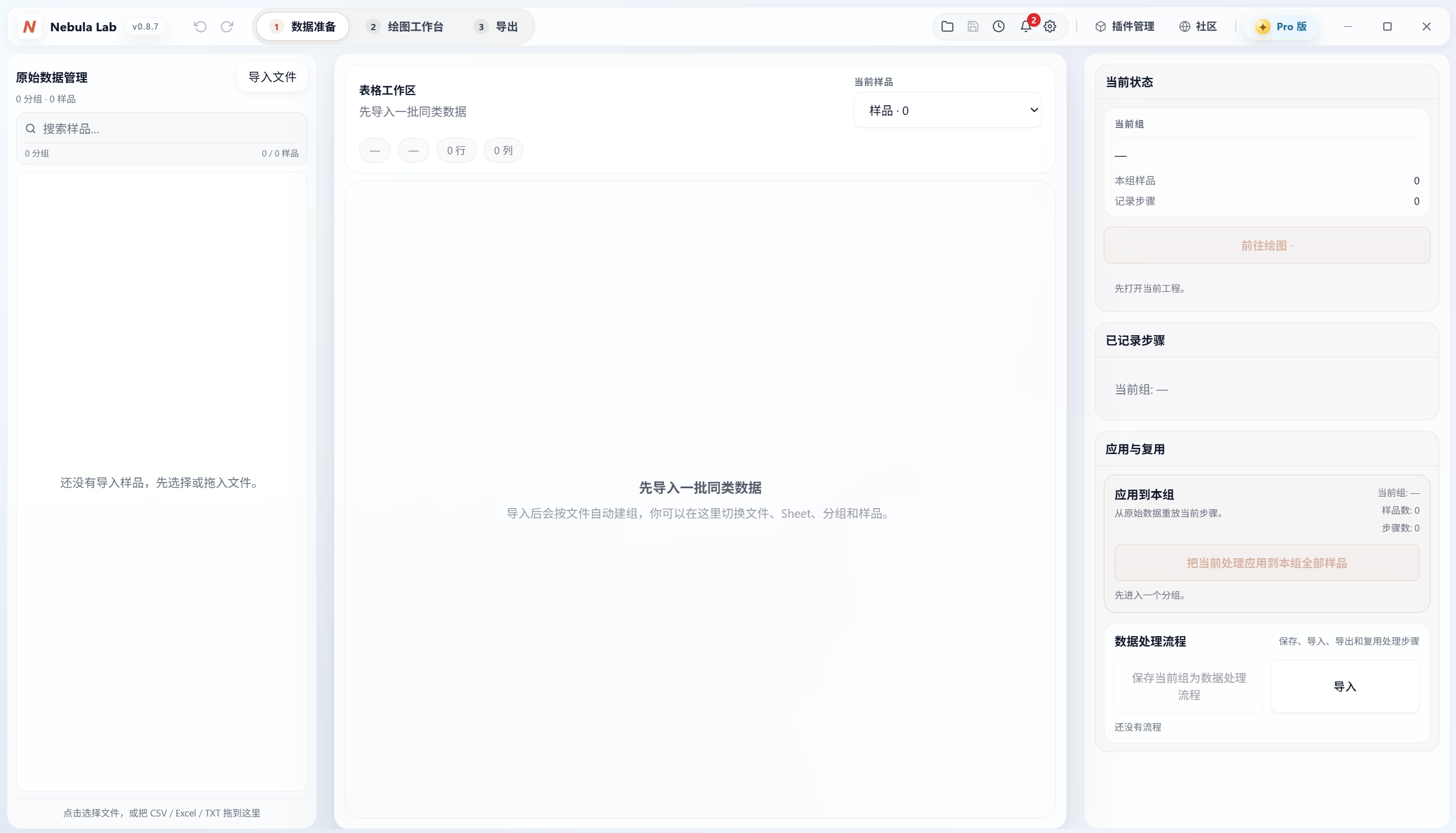
Task: Close the Nebula Lab window
Action: click(1427, 26)
